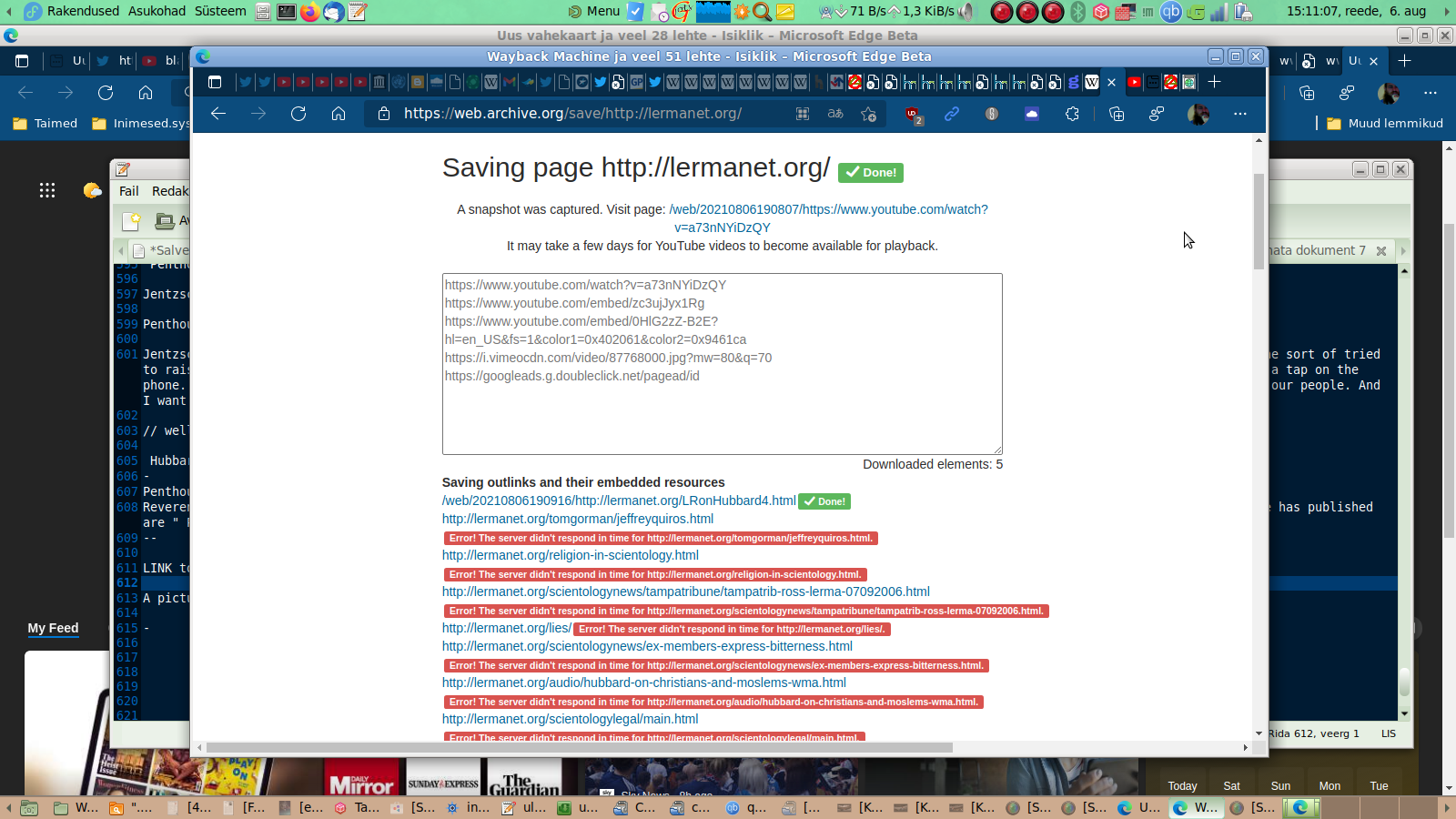Click the volume speaker icon in the top panel
This screenshot has height=819, width=1456.
click(966, 12)
